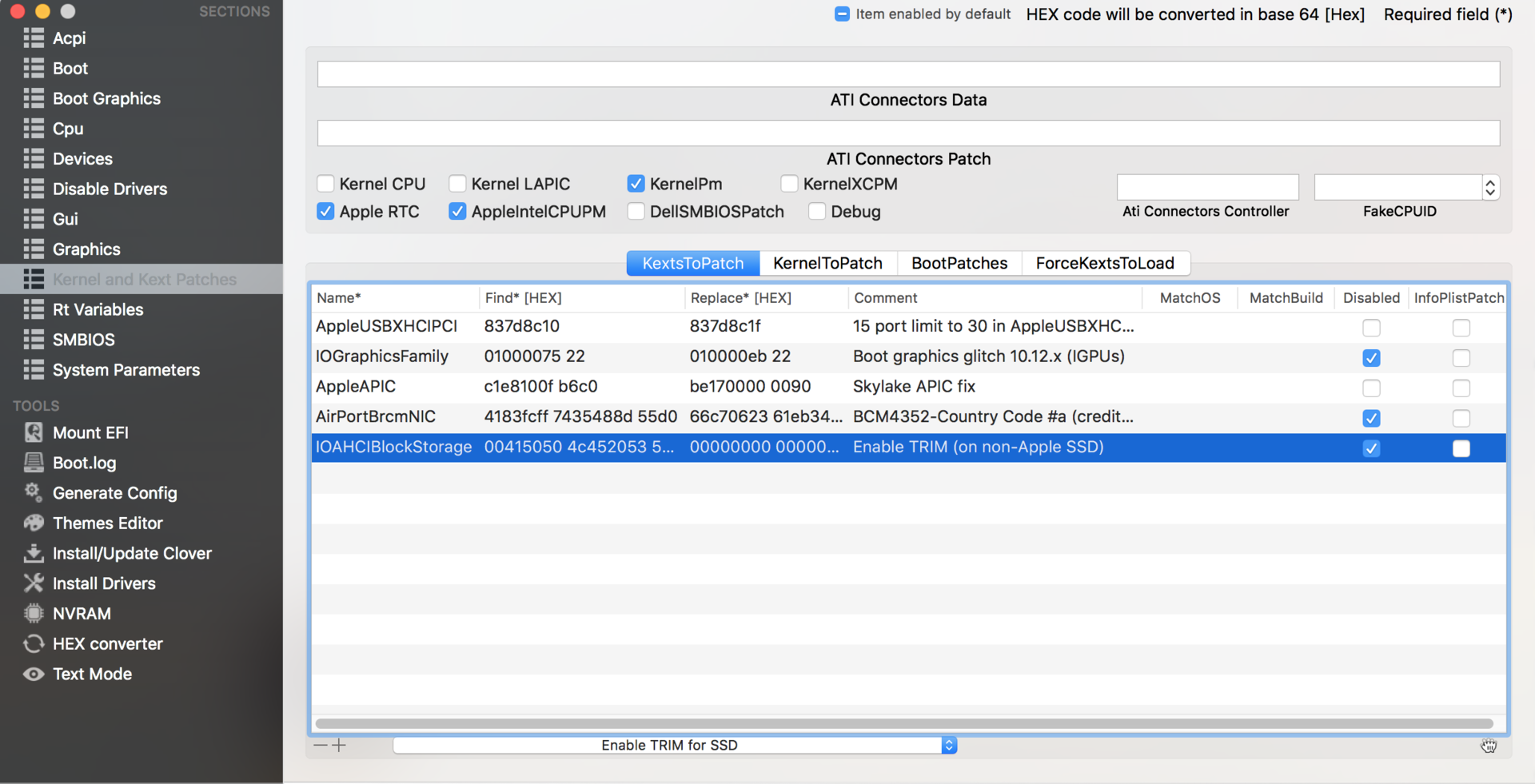Switch to the KernelToPatch tab
1535x784 pixels.
827,263
